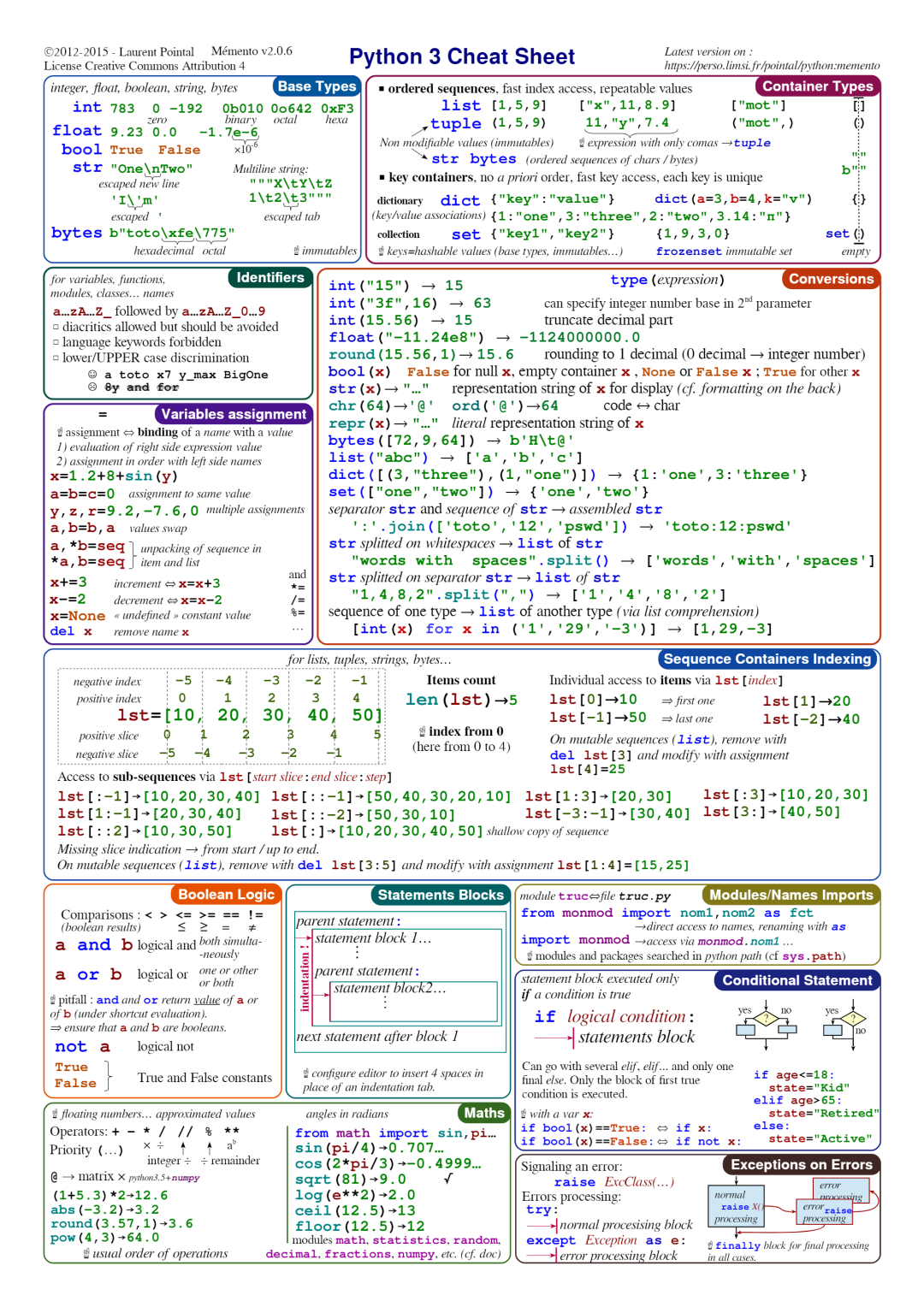Viewport: 924px width, 1307px height.
Task: Click ord('@')→64 example
Action: (505, 405)
